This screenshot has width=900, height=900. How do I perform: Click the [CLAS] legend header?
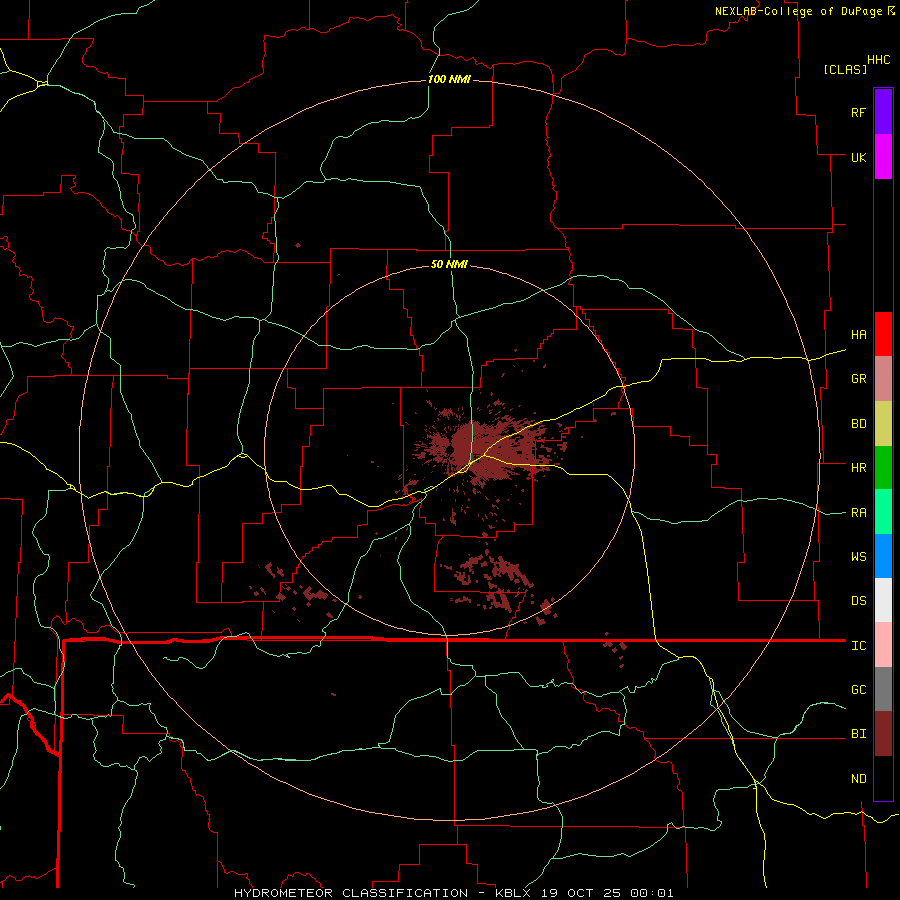coord(845,69)
